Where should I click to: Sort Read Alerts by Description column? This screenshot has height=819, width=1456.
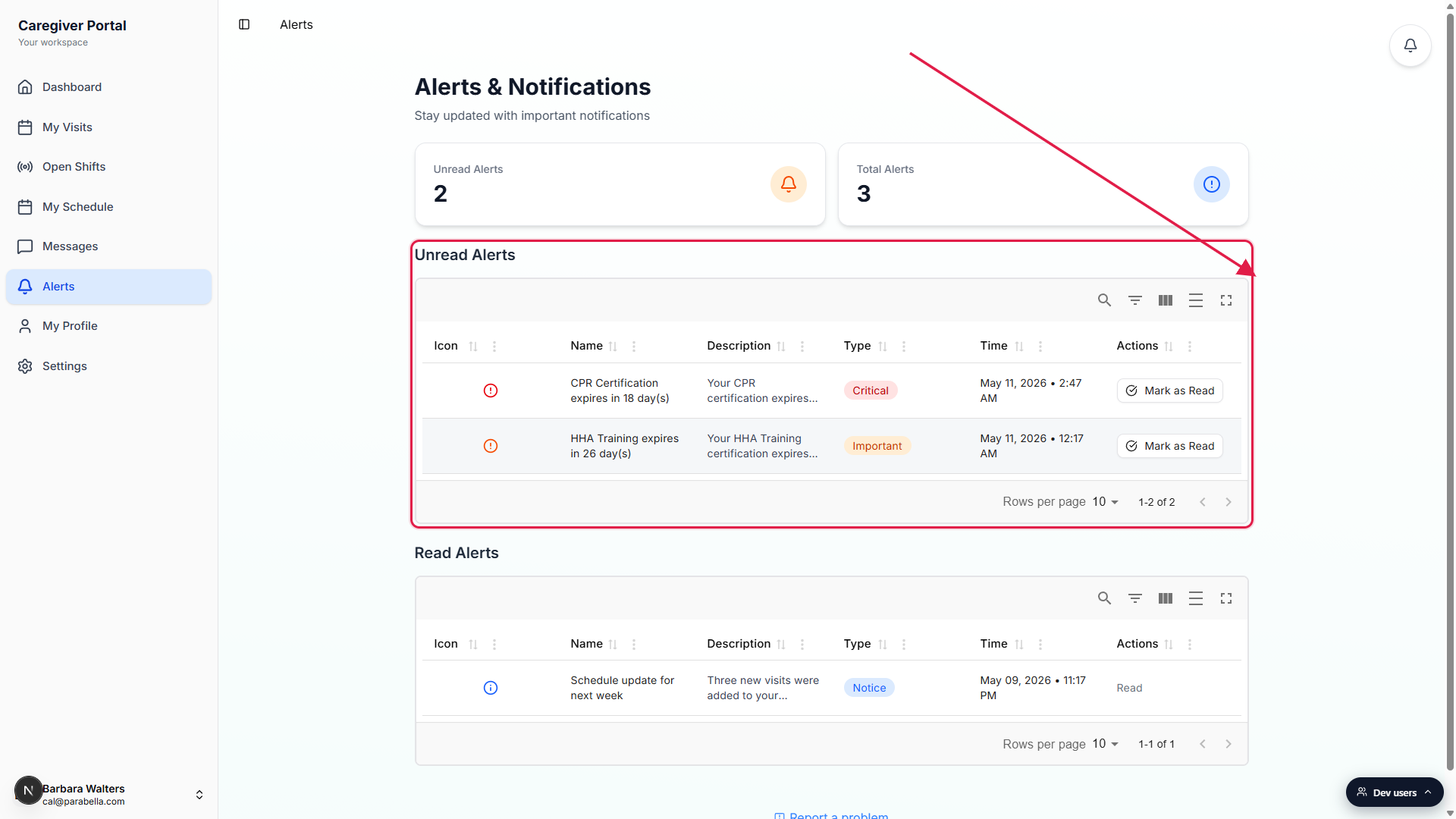[781, 645]
